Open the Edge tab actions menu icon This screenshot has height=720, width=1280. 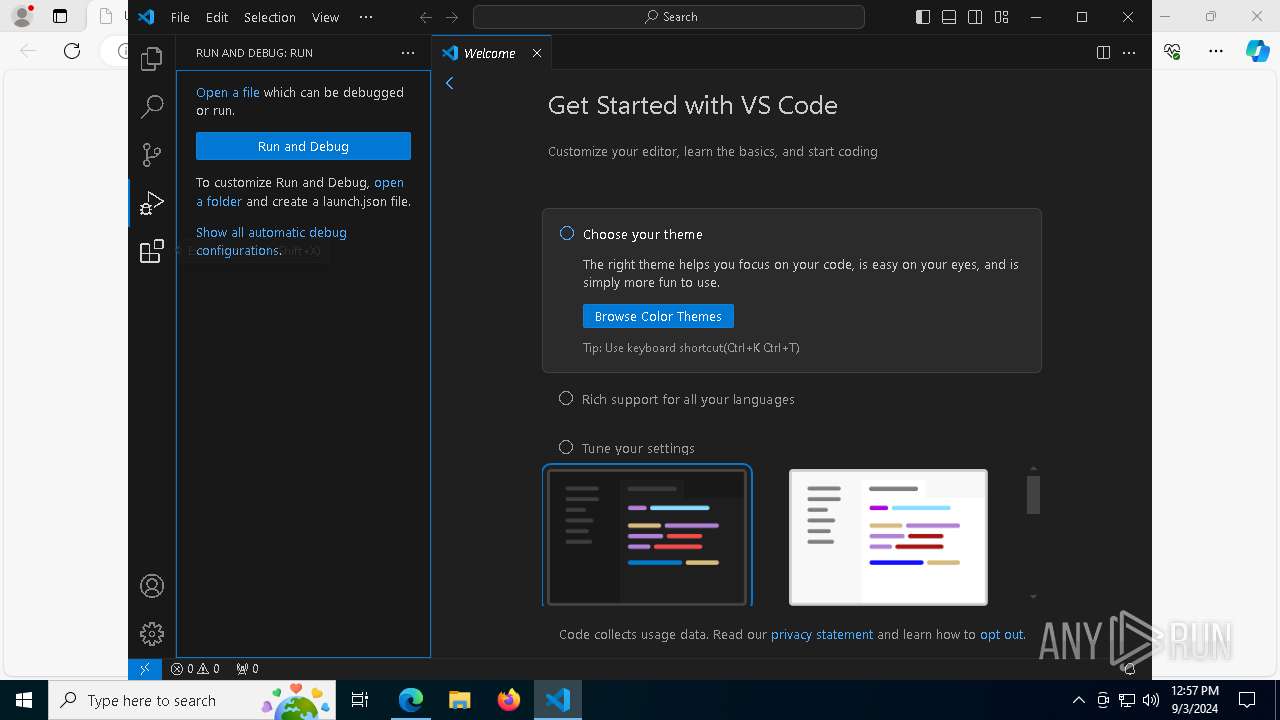click(x=60, y=16)
